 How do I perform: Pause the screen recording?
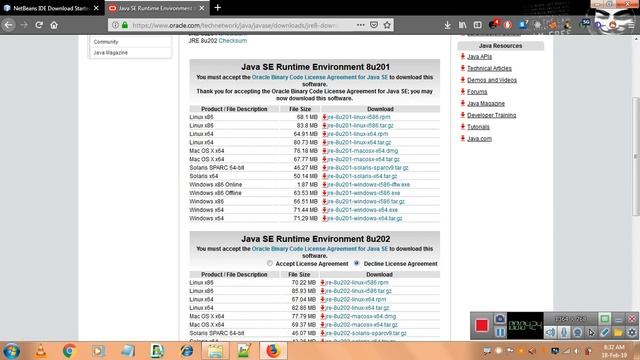tap(500, 332)
